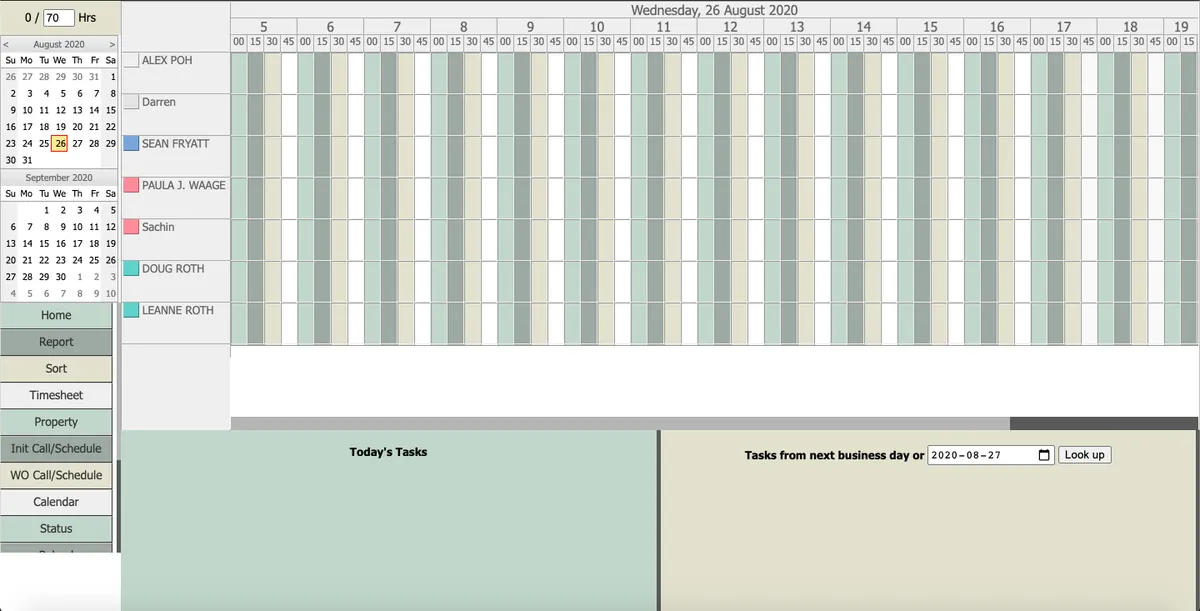Select August 15 in the calendar
The height and width of the screenshot is (611, 1200).
point(110,110)
